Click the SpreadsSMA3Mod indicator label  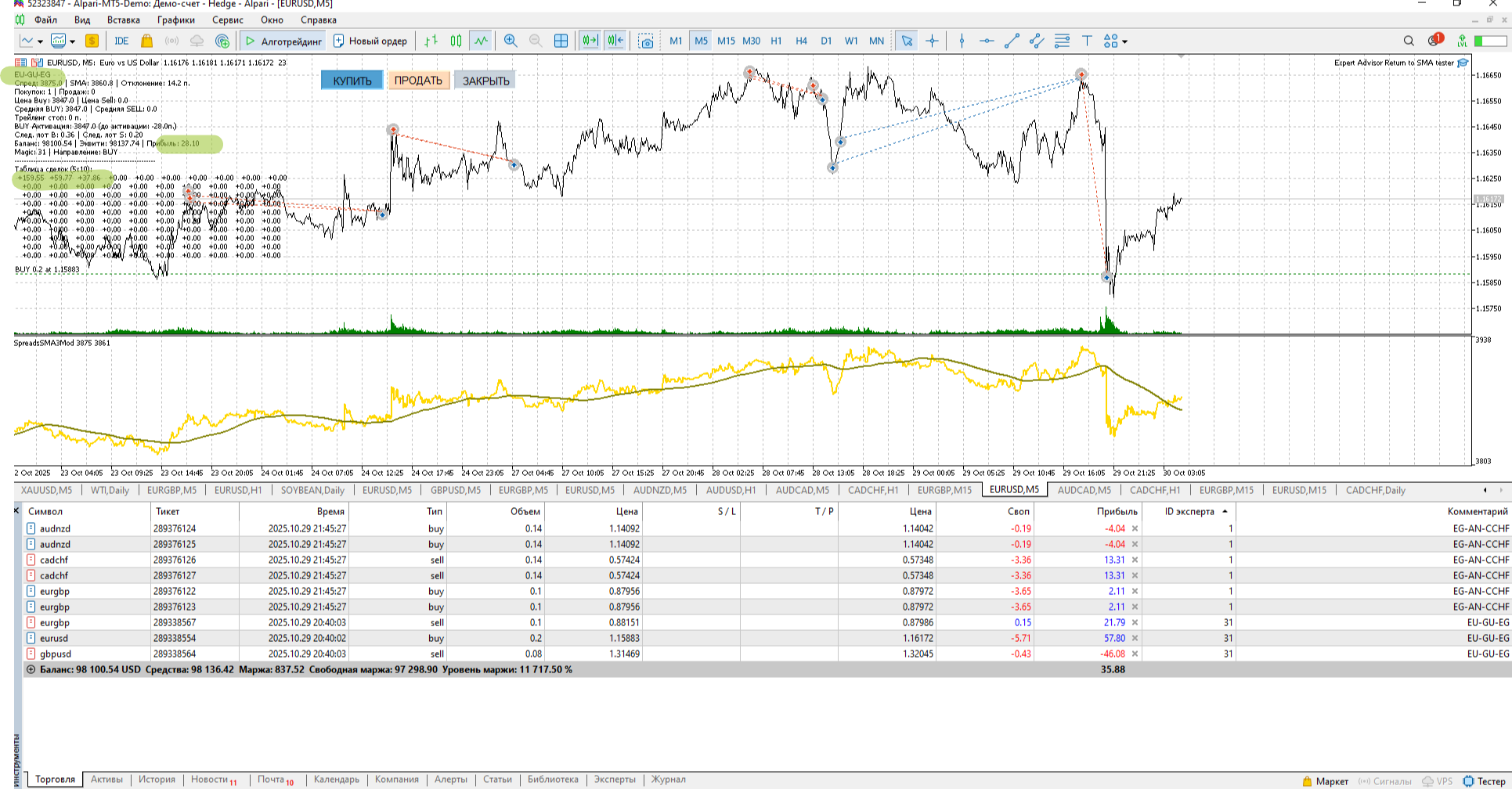pyautogui.click(x=62, y=343)
